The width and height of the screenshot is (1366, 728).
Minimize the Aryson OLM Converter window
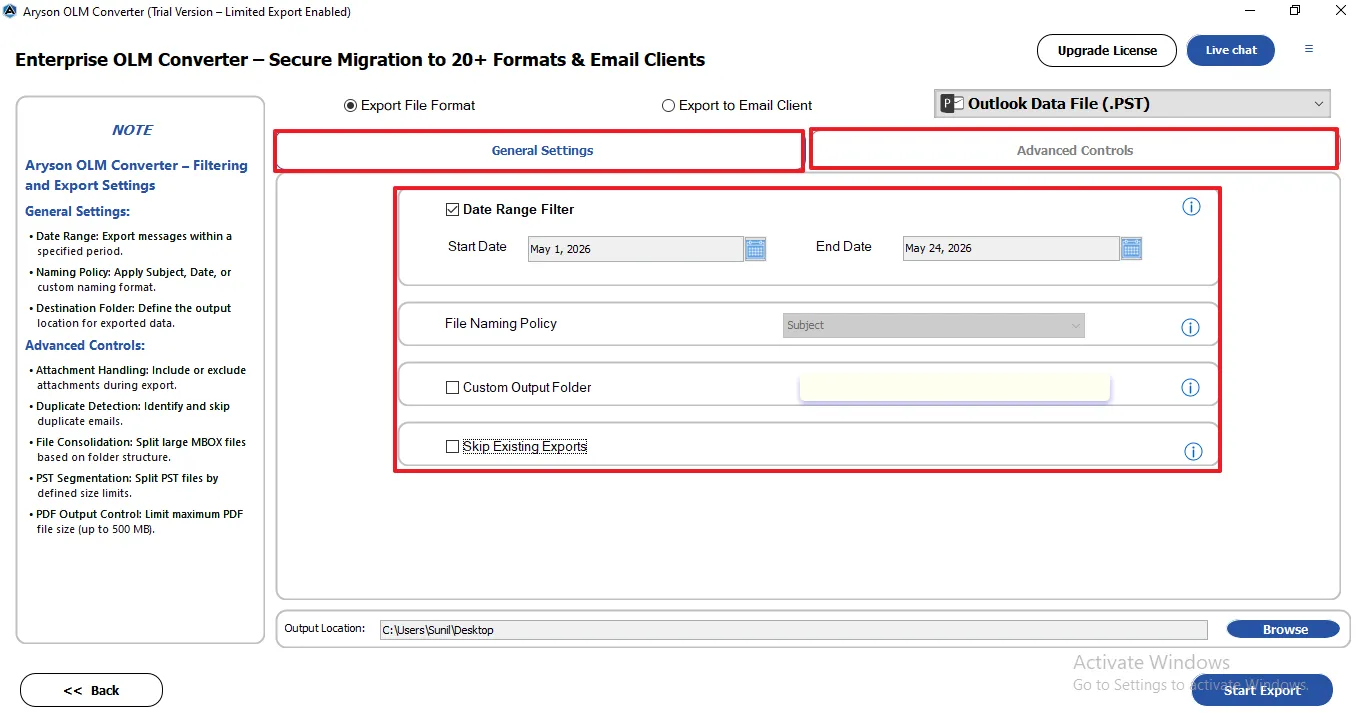click(1250, 11)
